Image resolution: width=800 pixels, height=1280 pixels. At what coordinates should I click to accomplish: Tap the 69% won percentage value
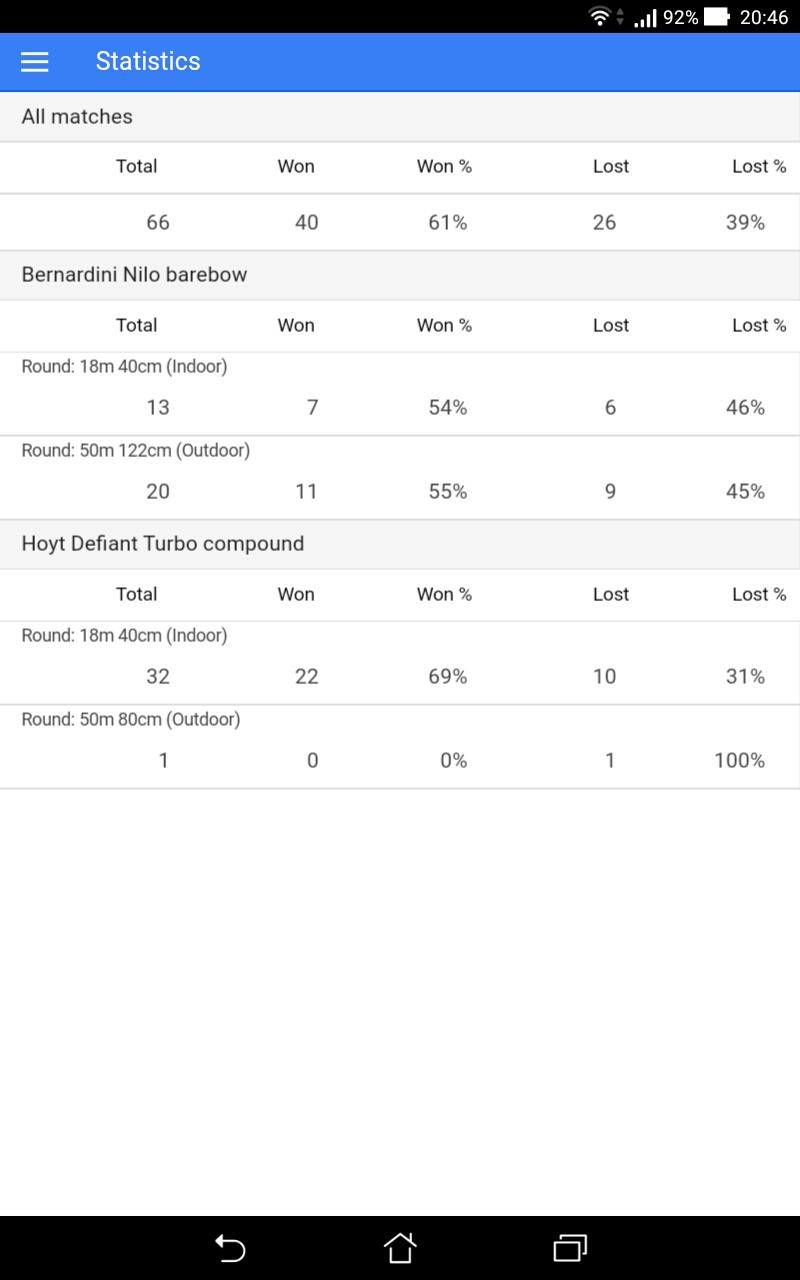[448, 677]
